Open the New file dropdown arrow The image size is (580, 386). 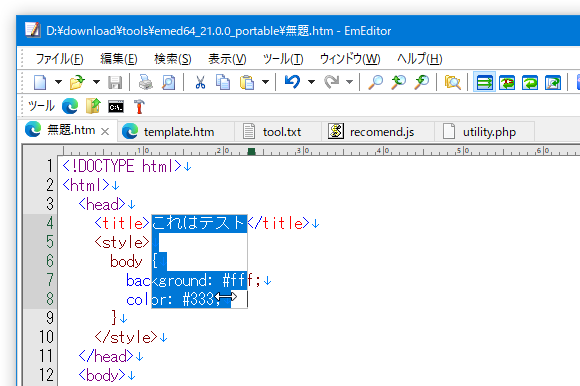pos(58,82)
